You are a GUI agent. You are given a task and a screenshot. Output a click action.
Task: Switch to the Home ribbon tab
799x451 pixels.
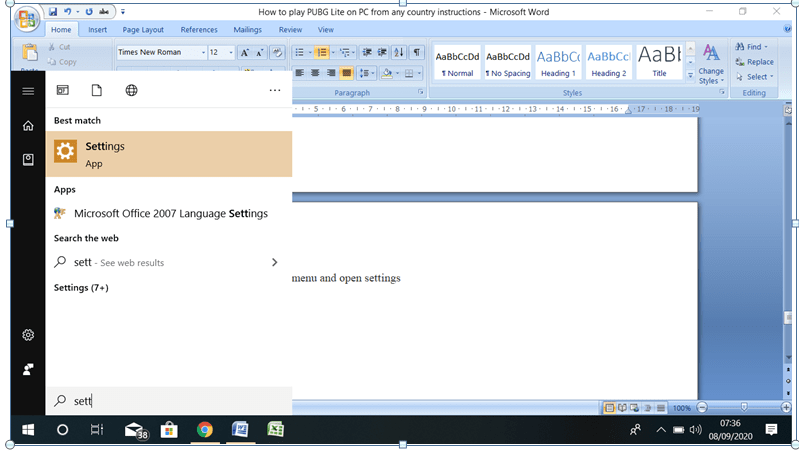(x=61, y=30)
